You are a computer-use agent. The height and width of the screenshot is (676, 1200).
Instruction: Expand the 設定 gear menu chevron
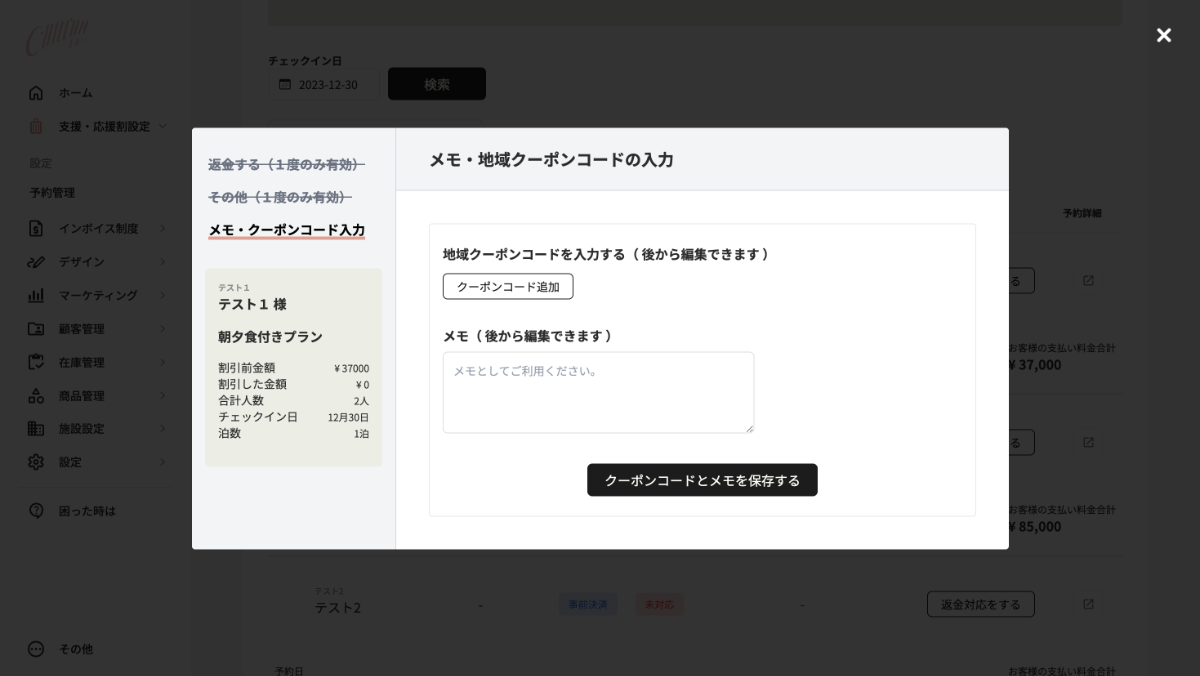[163, 462]
